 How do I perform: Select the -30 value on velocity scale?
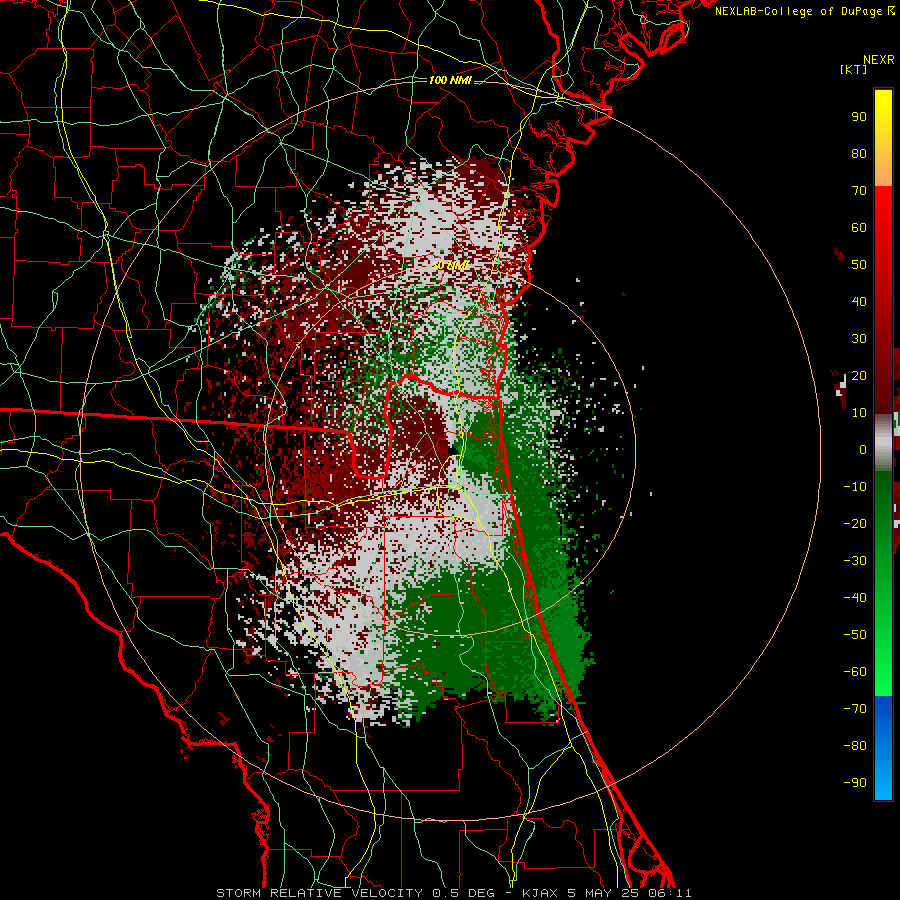pos(855,561)
